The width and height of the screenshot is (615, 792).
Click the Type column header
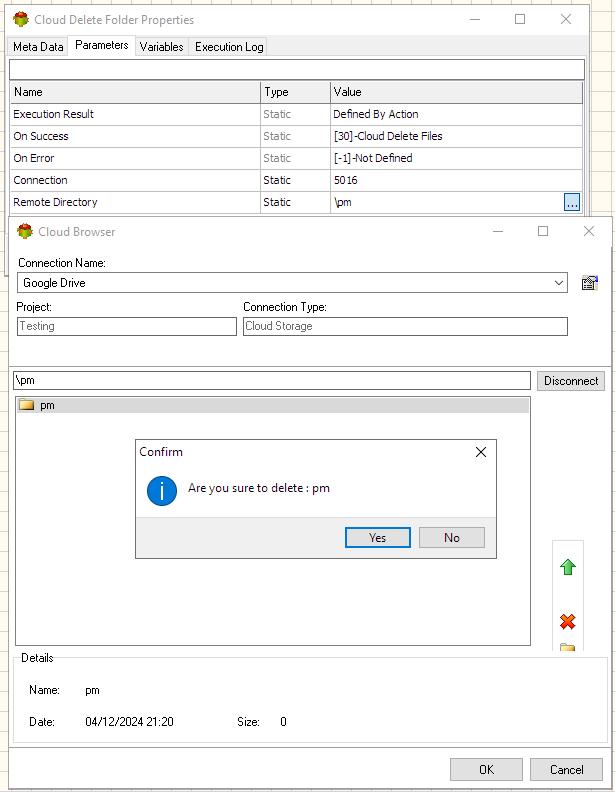pos(295,92)
